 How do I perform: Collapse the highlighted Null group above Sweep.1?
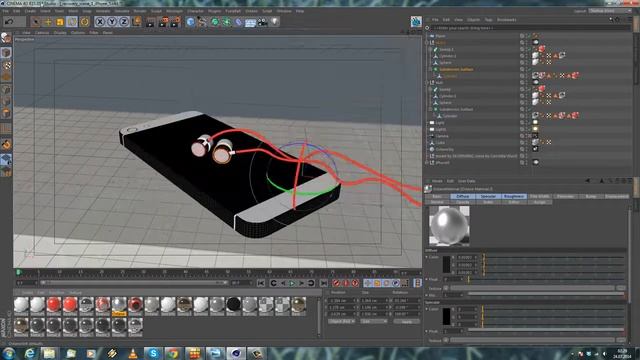(427, 42)
